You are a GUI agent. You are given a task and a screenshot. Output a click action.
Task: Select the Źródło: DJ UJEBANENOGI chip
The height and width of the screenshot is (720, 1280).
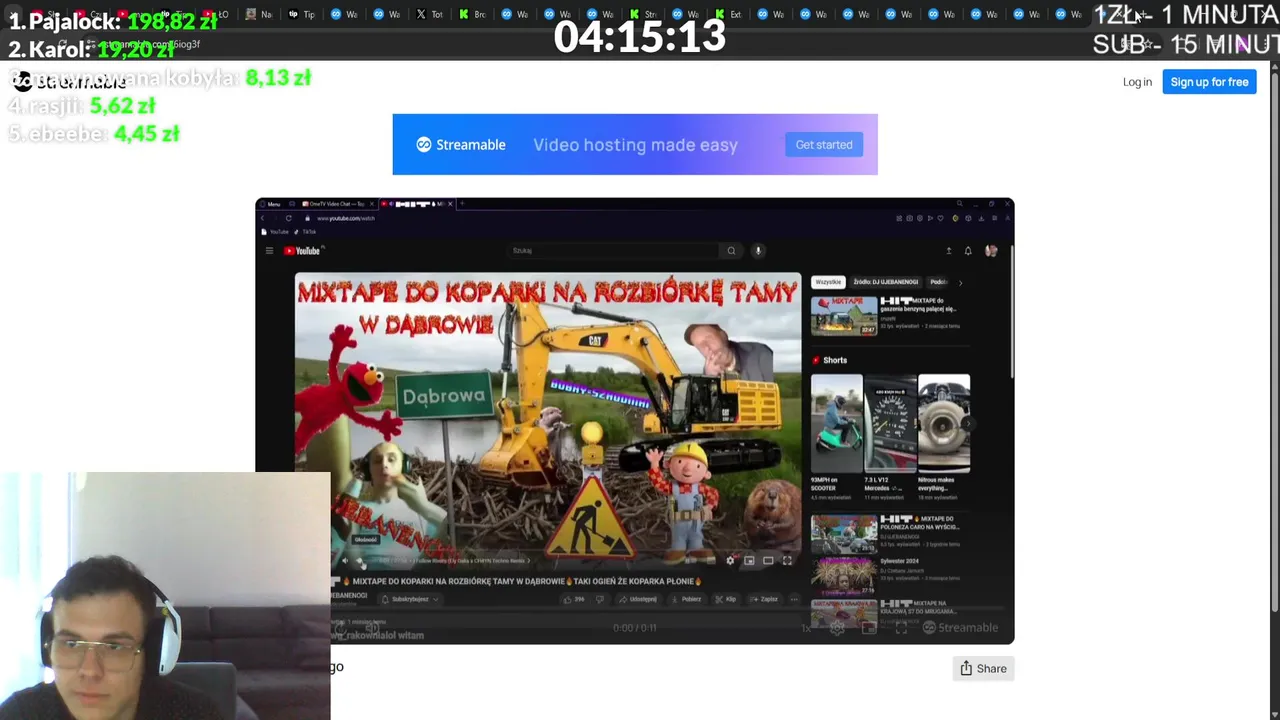pos(886,282)
